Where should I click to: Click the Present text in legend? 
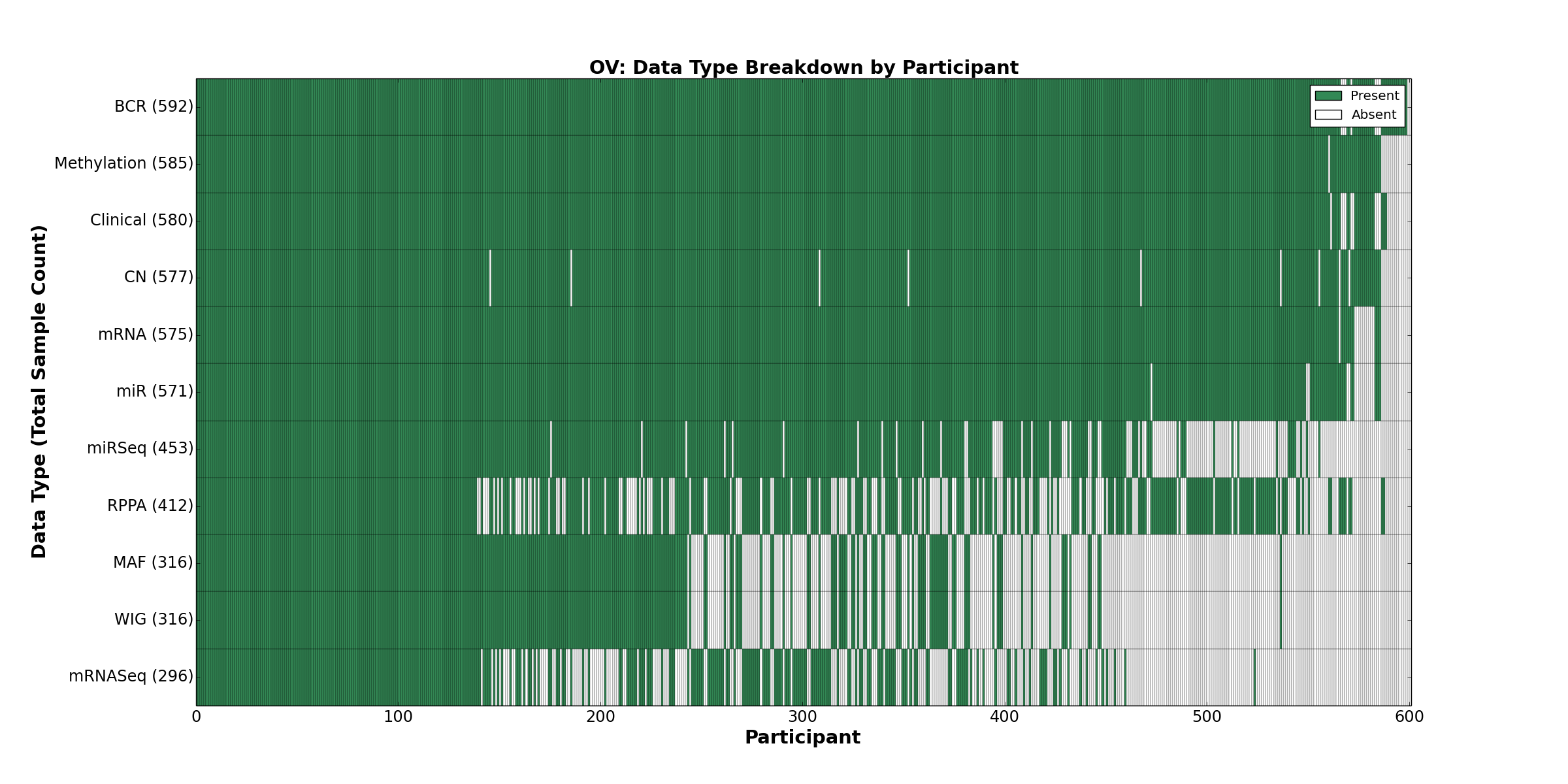(1375, 96)
